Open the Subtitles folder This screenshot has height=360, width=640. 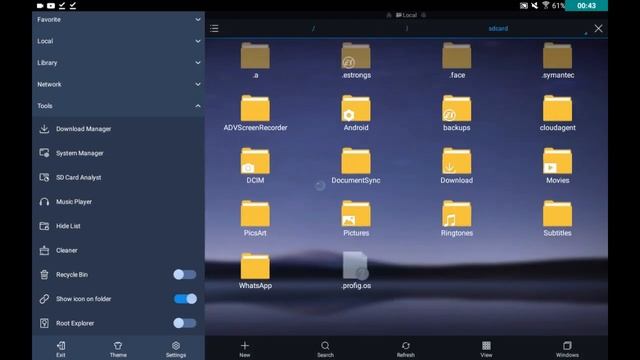[558, 218]
